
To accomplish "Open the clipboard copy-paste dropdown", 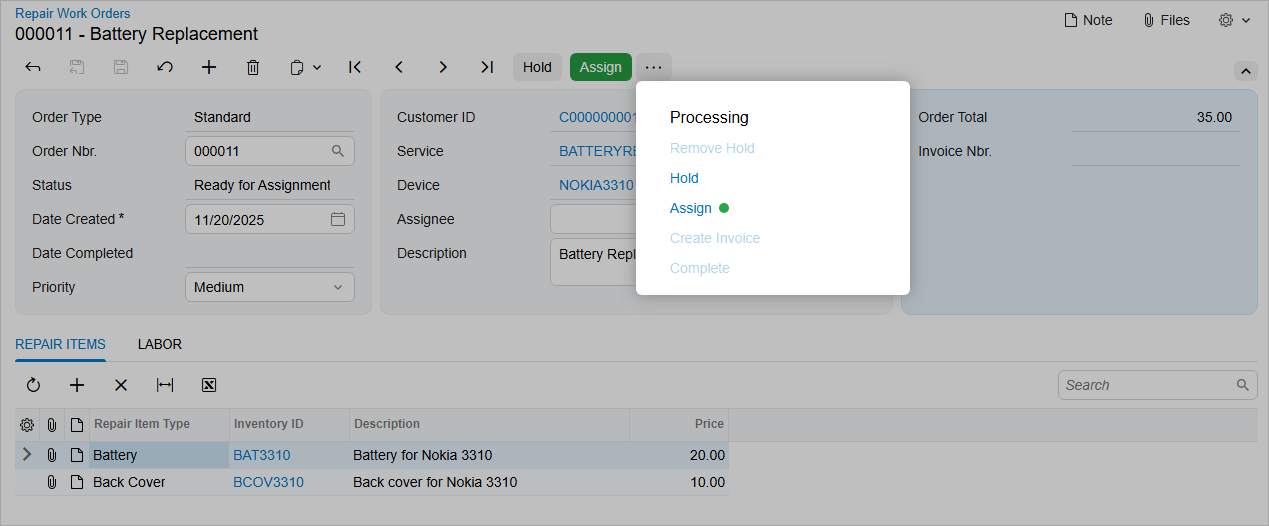I will [x=305, y=67].
